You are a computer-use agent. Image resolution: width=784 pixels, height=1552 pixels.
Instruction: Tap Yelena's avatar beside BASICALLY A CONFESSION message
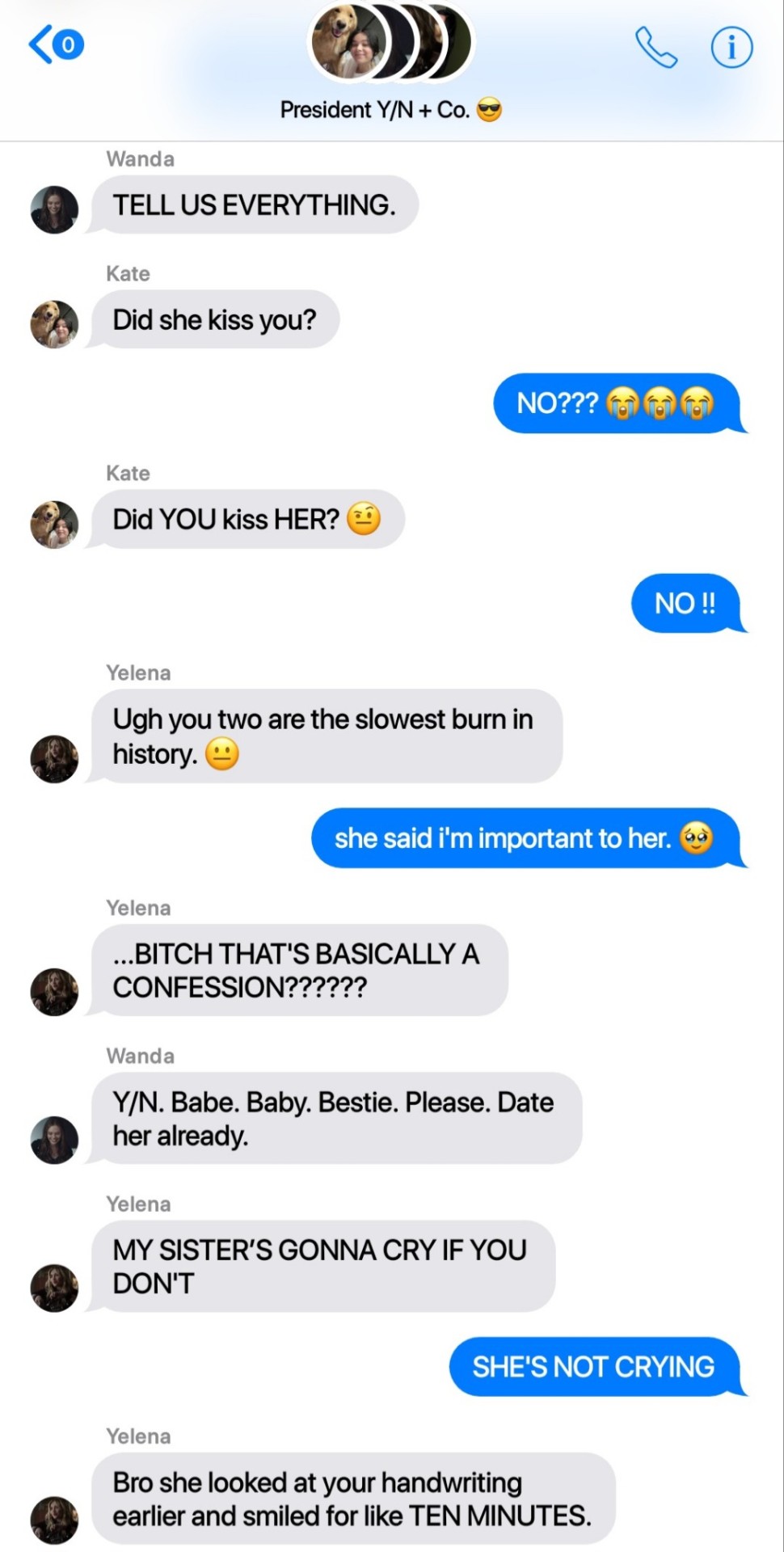(x=54, y=992)
